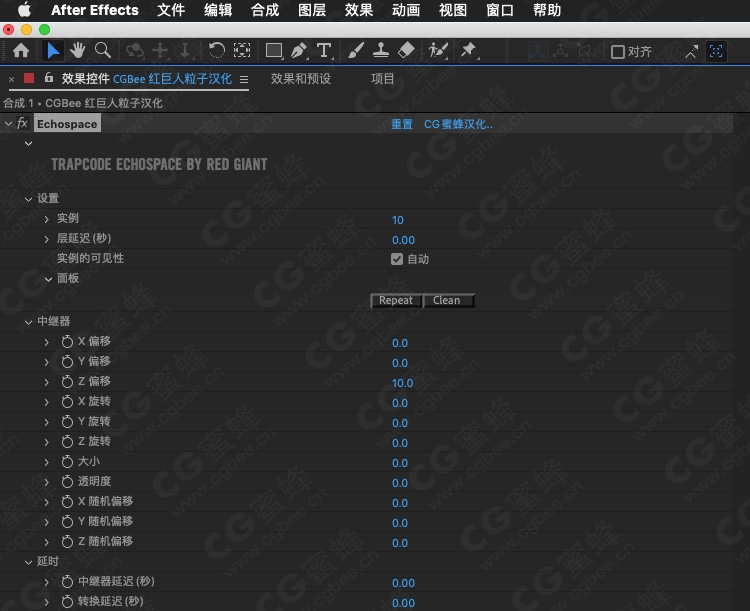Screen dimensions: 750x611
Task: Select the Orbit camera tool
Action: click(x=135, y=51)
